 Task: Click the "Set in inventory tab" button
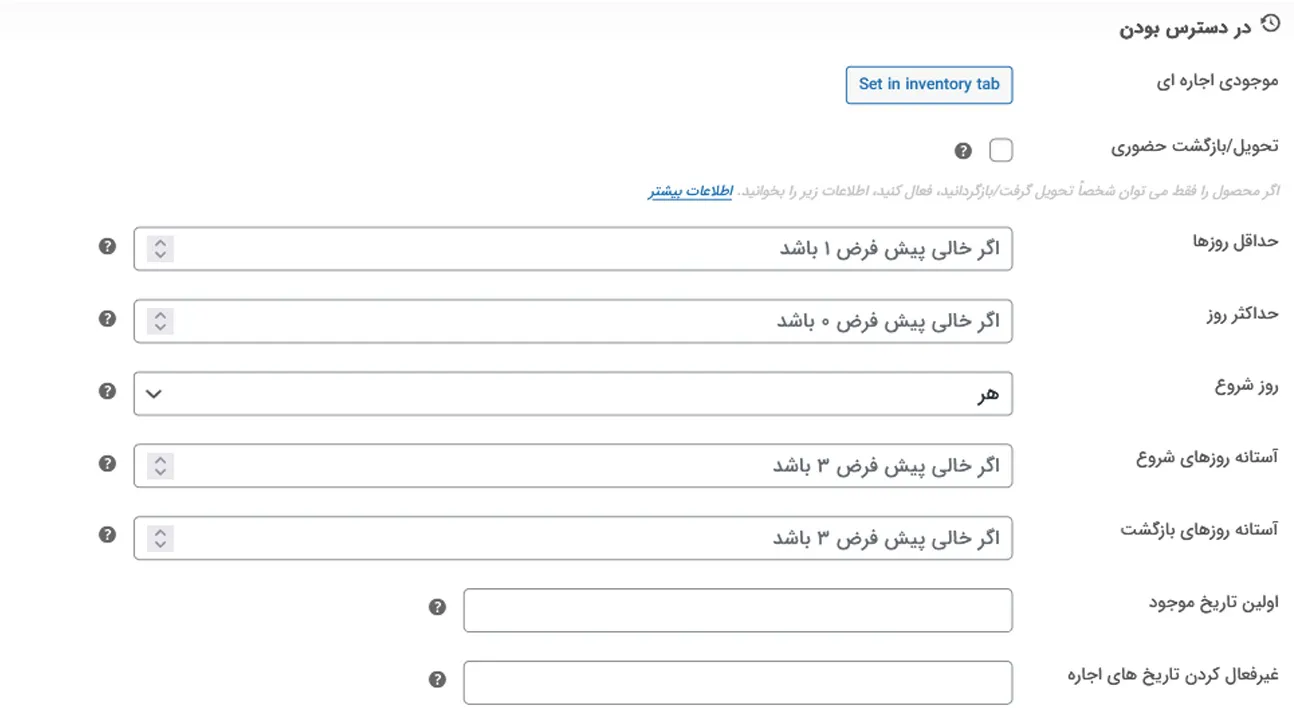929,85
